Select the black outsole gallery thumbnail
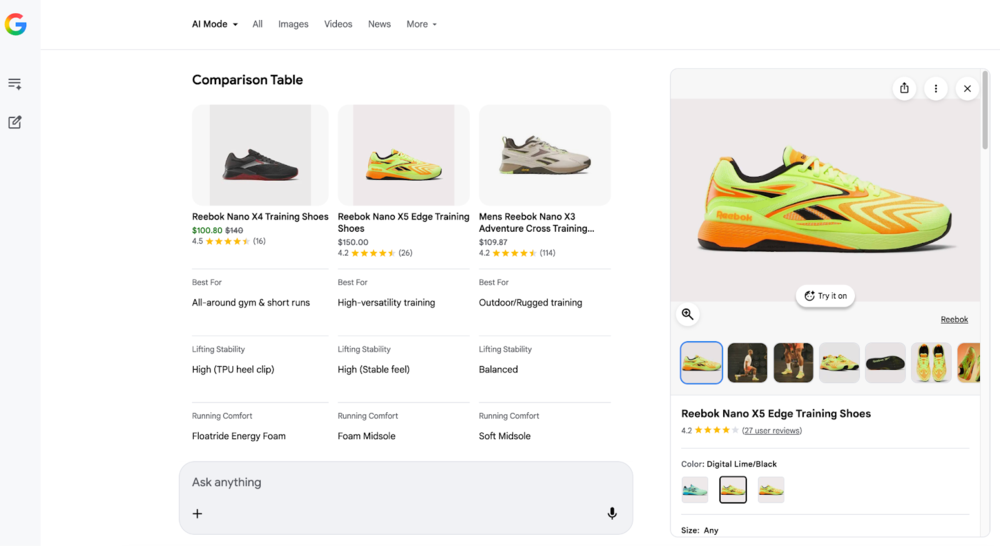 [x=885, y=363]
